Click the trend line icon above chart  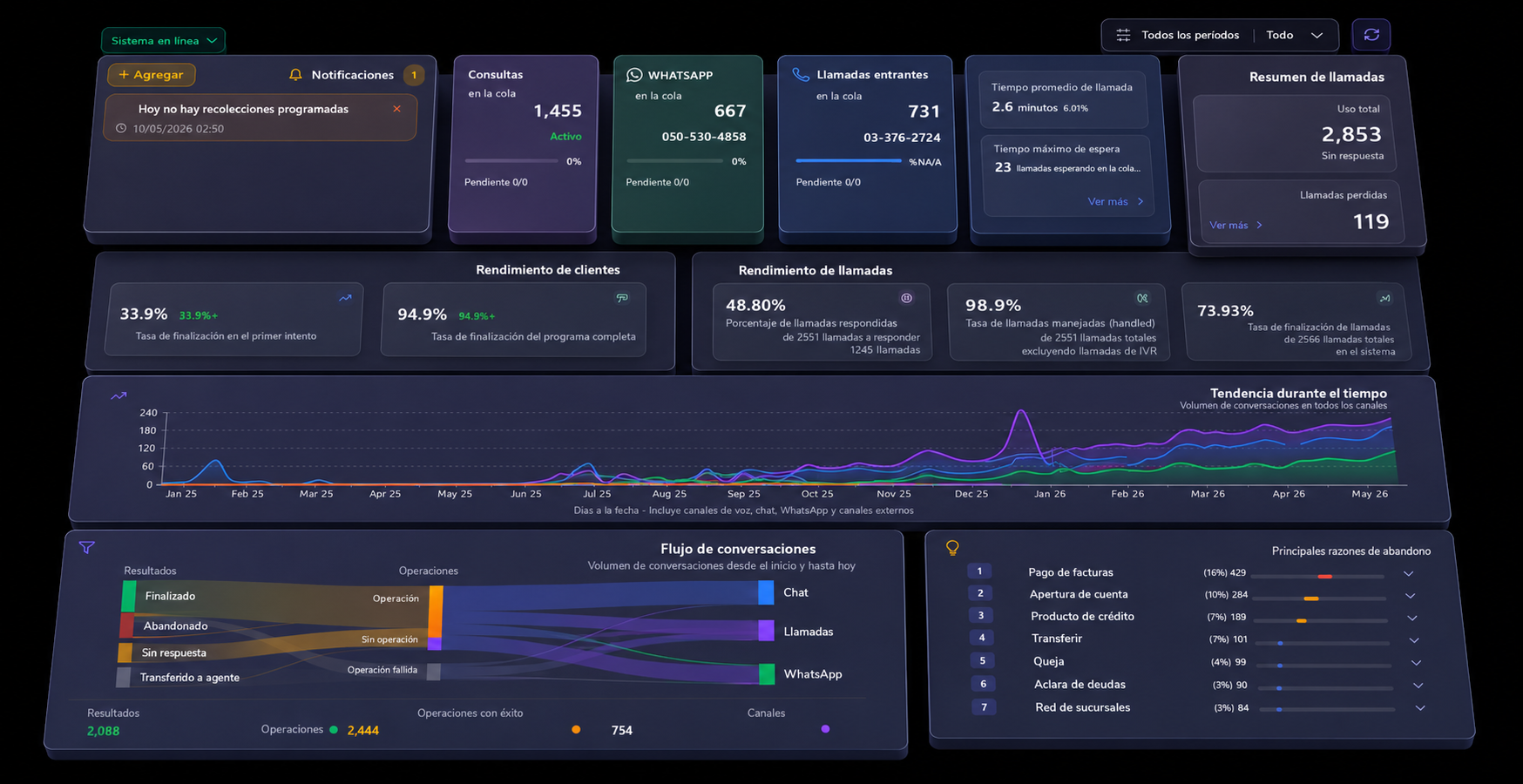pyautogui.click(x=118, y=396)
